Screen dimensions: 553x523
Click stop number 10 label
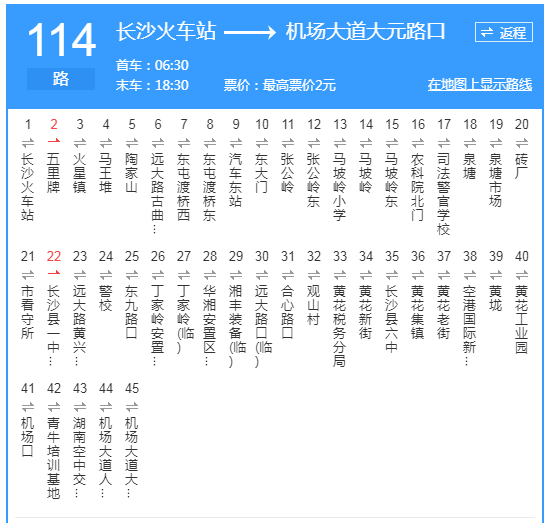[262, 124]
